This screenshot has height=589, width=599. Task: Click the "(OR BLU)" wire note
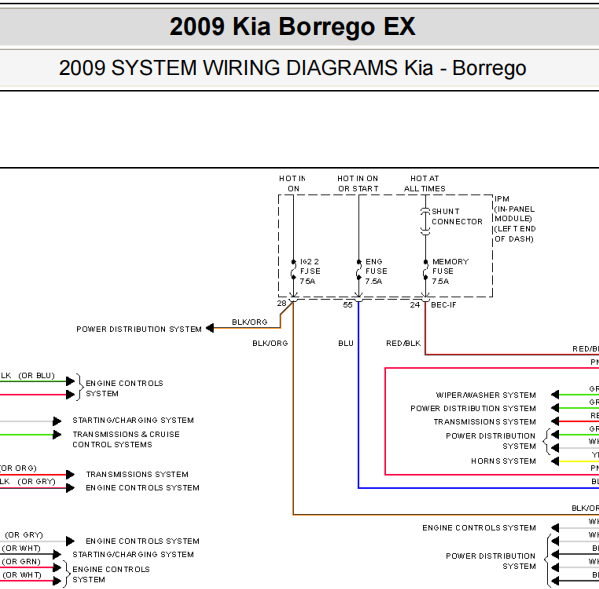click(37, 375)
